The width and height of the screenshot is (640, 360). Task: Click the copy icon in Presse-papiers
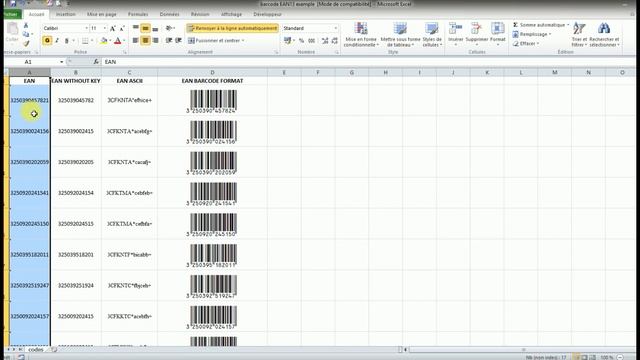26,34
